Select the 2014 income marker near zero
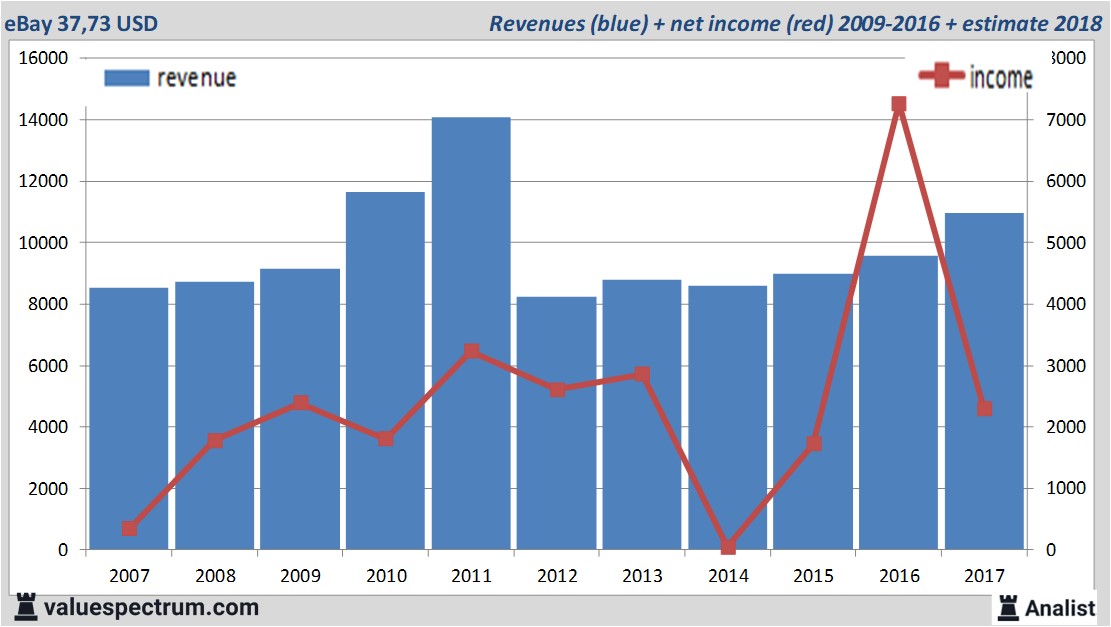 click(728, 547)
